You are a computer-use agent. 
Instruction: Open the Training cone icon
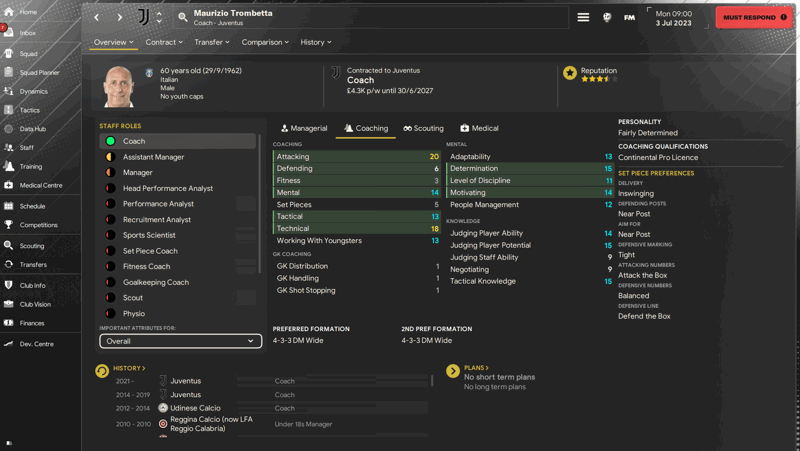pyautogui.click(x=9, y=166)
